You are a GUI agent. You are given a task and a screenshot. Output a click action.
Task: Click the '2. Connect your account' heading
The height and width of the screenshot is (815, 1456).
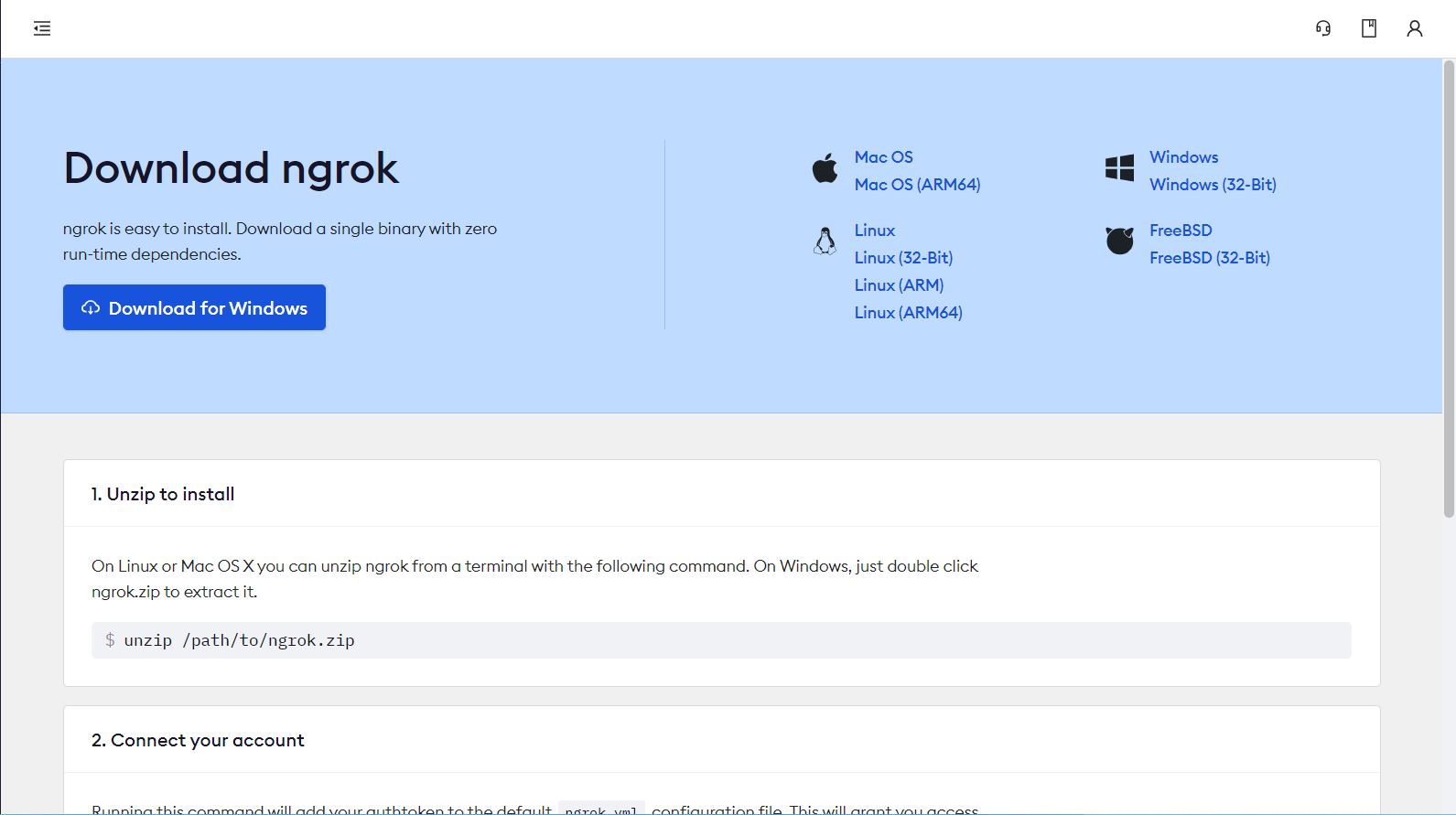pyautogui.click(x=198, y=740)
